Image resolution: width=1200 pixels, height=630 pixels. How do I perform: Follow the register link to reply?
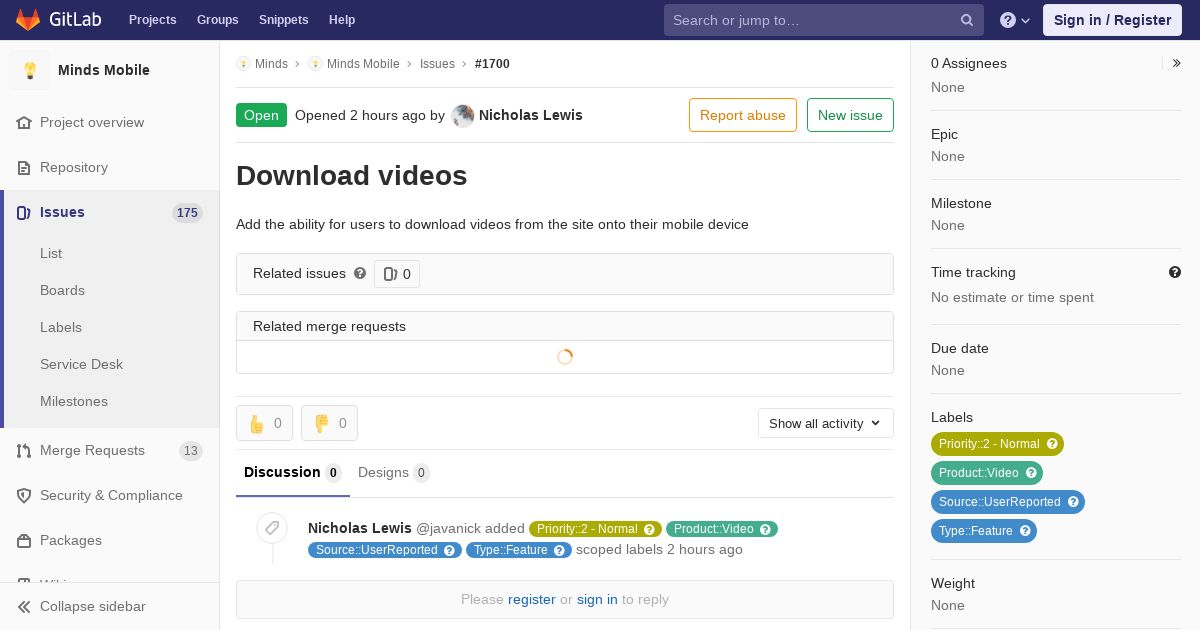[x=531, y=599]
